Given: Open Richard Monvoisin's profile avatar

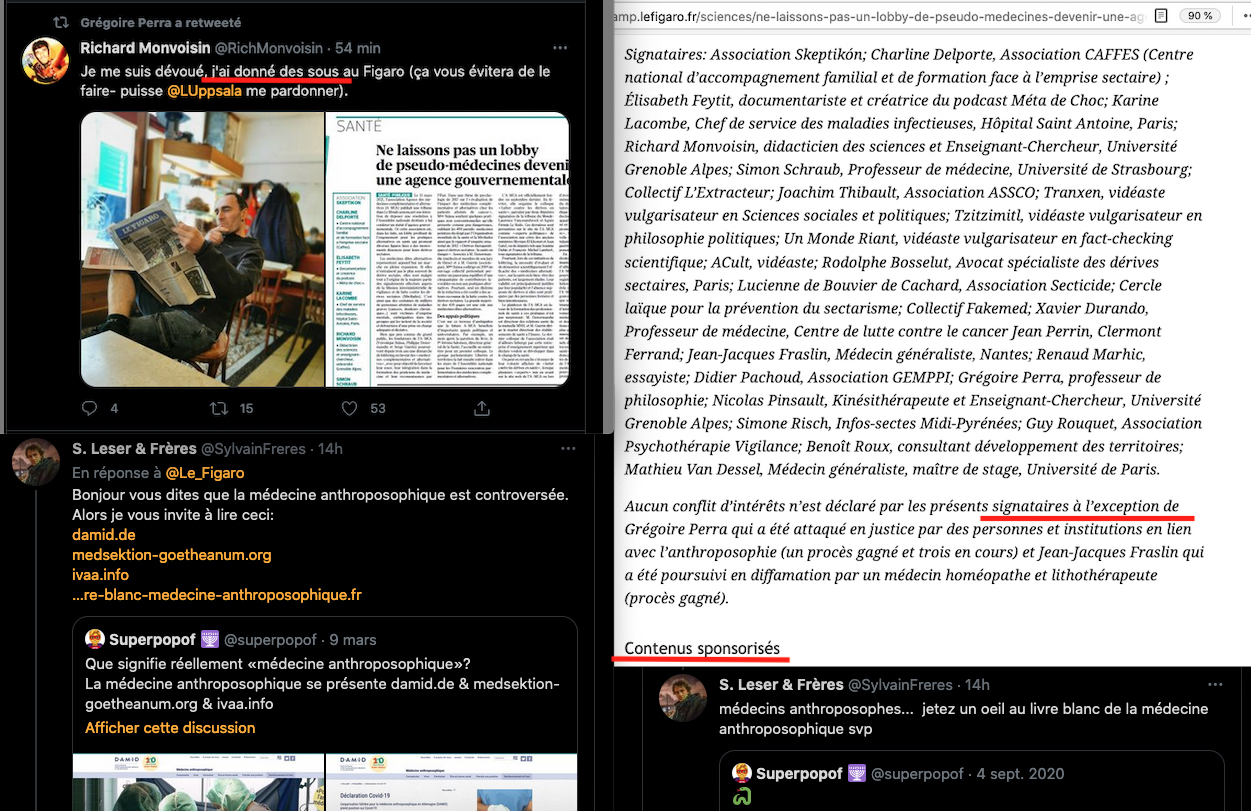Looking at the screenshot, I should (46, 63).
